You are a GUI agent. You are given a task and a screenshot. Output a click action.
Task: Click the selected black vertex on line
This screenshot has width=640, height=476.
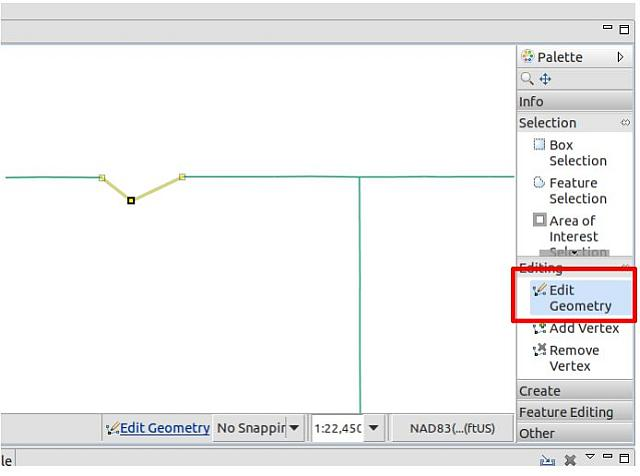(x=131, y=200)
